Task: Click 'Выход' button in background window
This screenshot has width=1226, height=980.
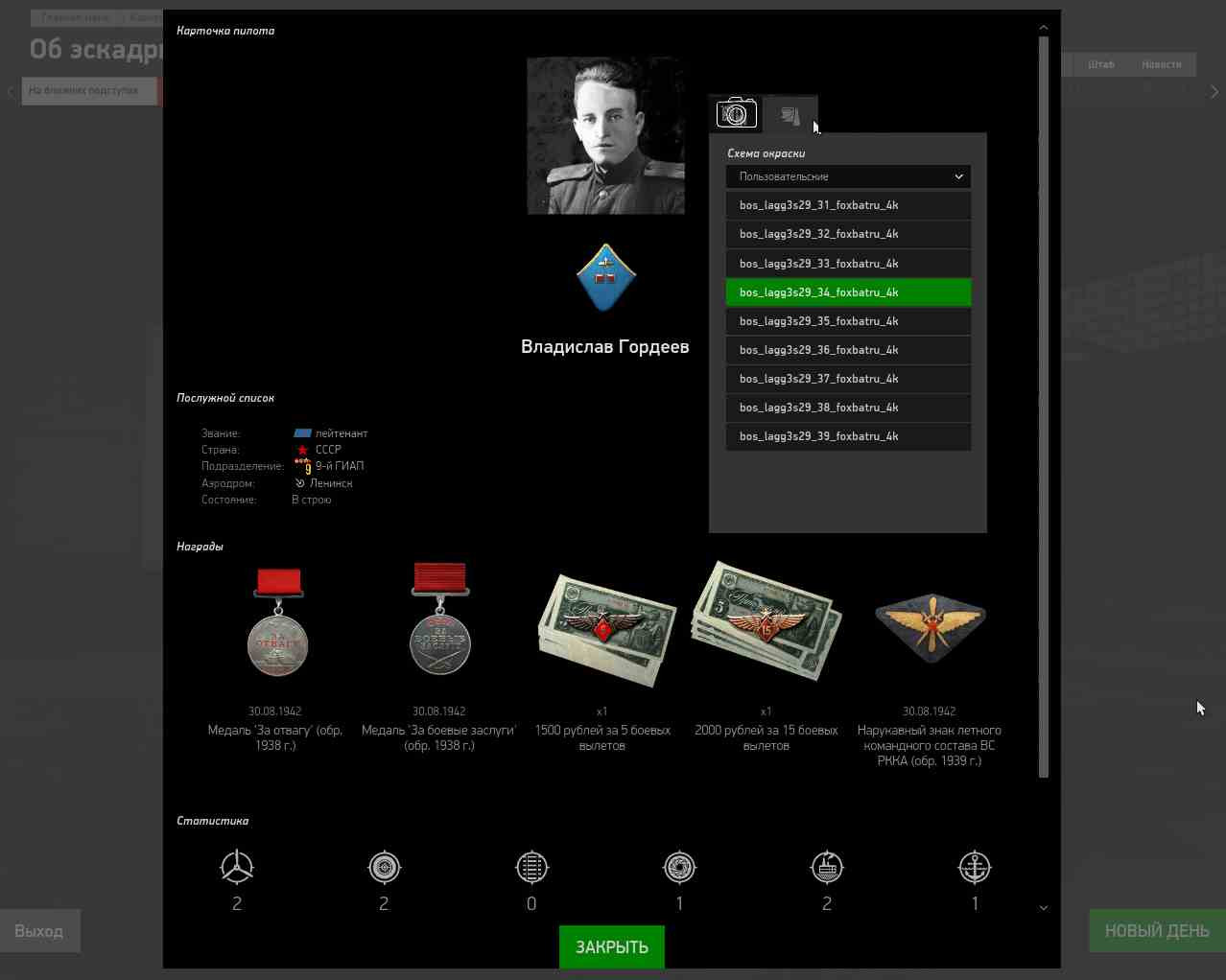Action: coord(39,930)
